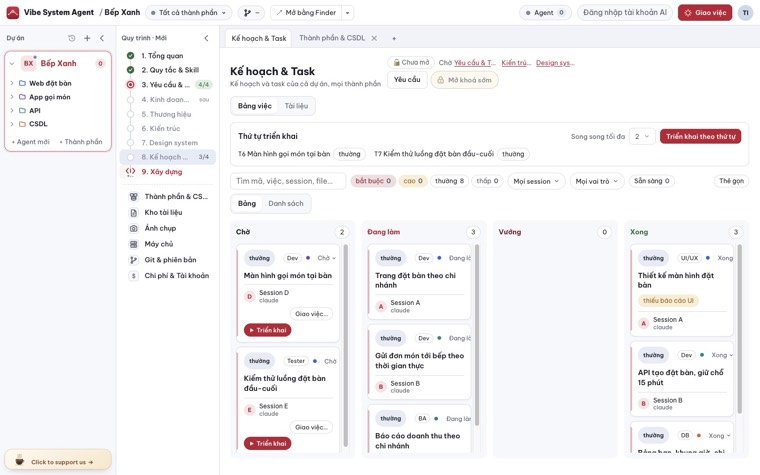Click the Chờ column scrollbar

click(x=346, y=345)
